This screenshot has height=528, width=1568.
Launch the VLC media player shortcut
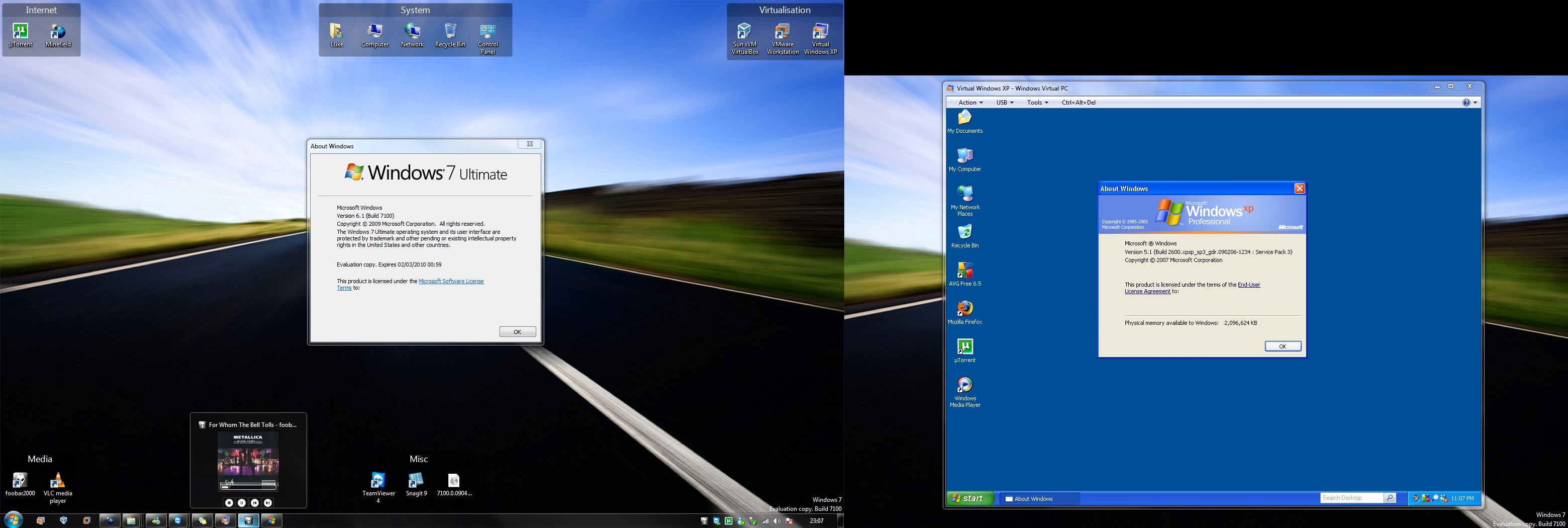pos(57,481)
